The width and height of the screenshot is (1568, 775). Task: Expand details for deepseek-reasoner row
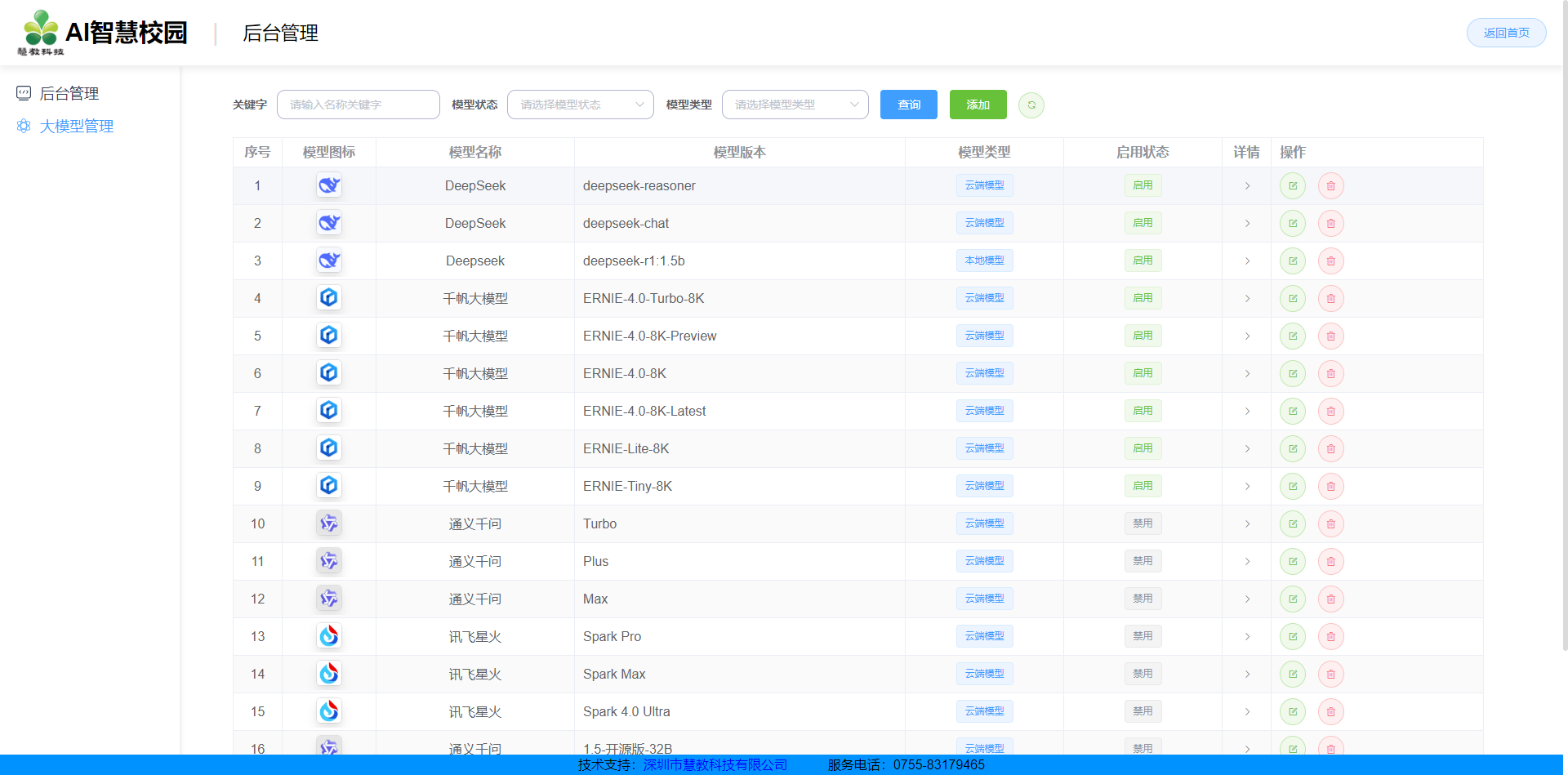click(x=1247, y=185)
